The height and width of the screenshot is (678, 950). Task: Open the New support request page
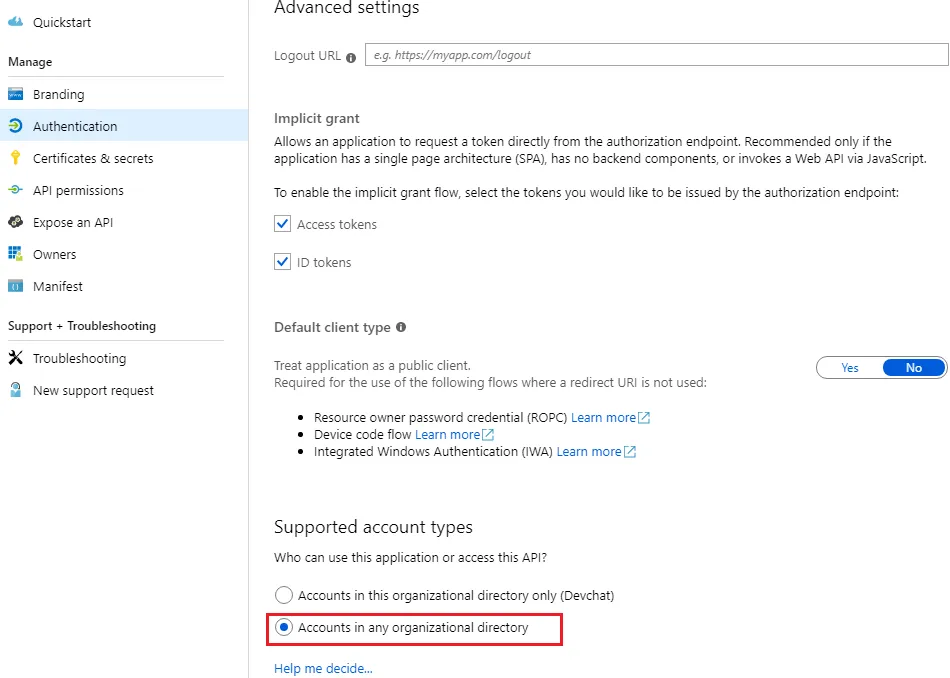(93, 390)
